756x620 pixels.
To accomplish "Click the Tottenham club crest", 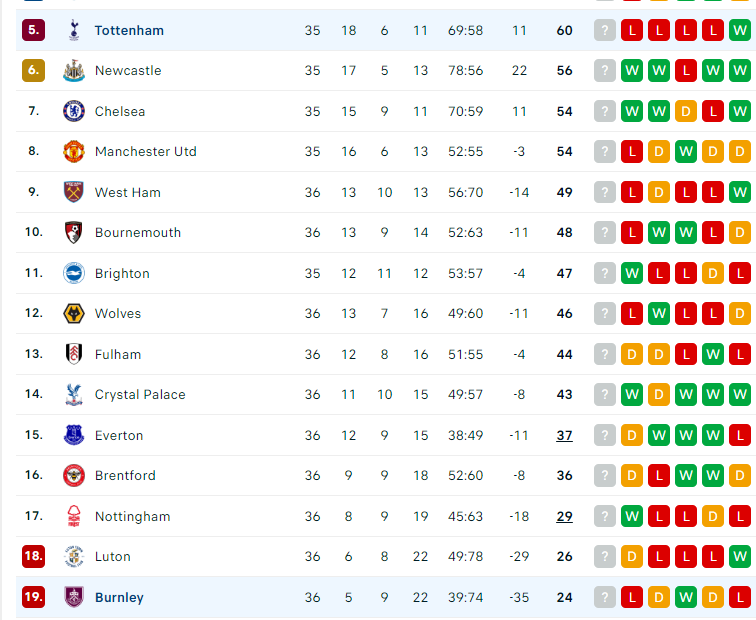I will pyautogui.click(x=74, y=30).
